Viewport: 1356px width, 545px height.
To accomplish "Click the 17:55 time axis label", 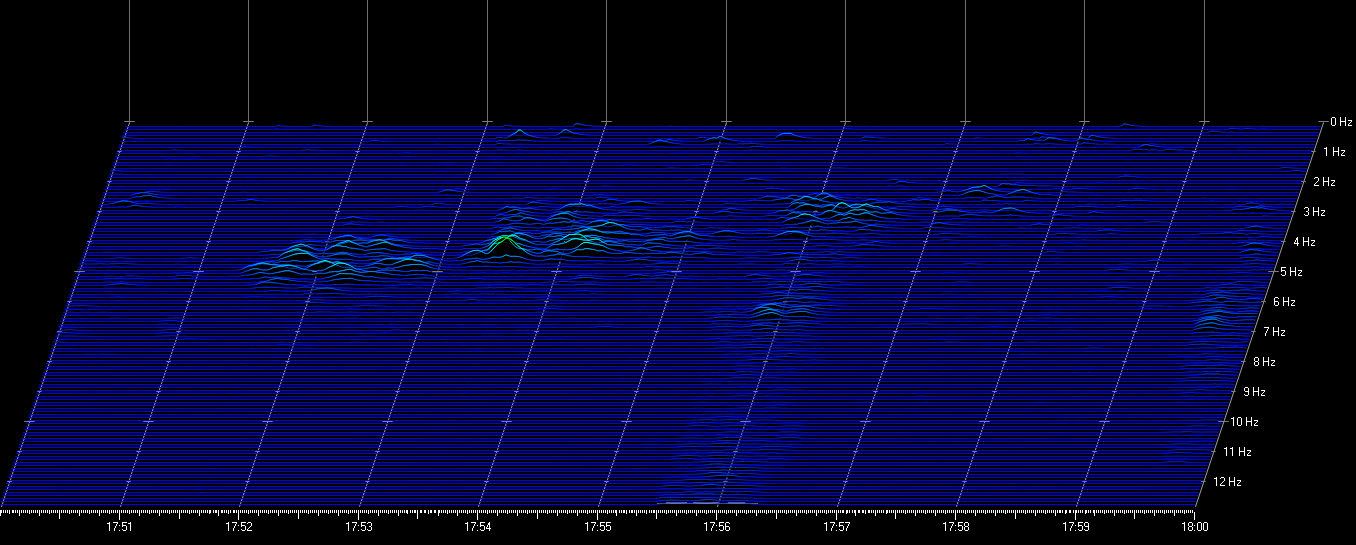I will pyautogui.click(x=599, y=526).
